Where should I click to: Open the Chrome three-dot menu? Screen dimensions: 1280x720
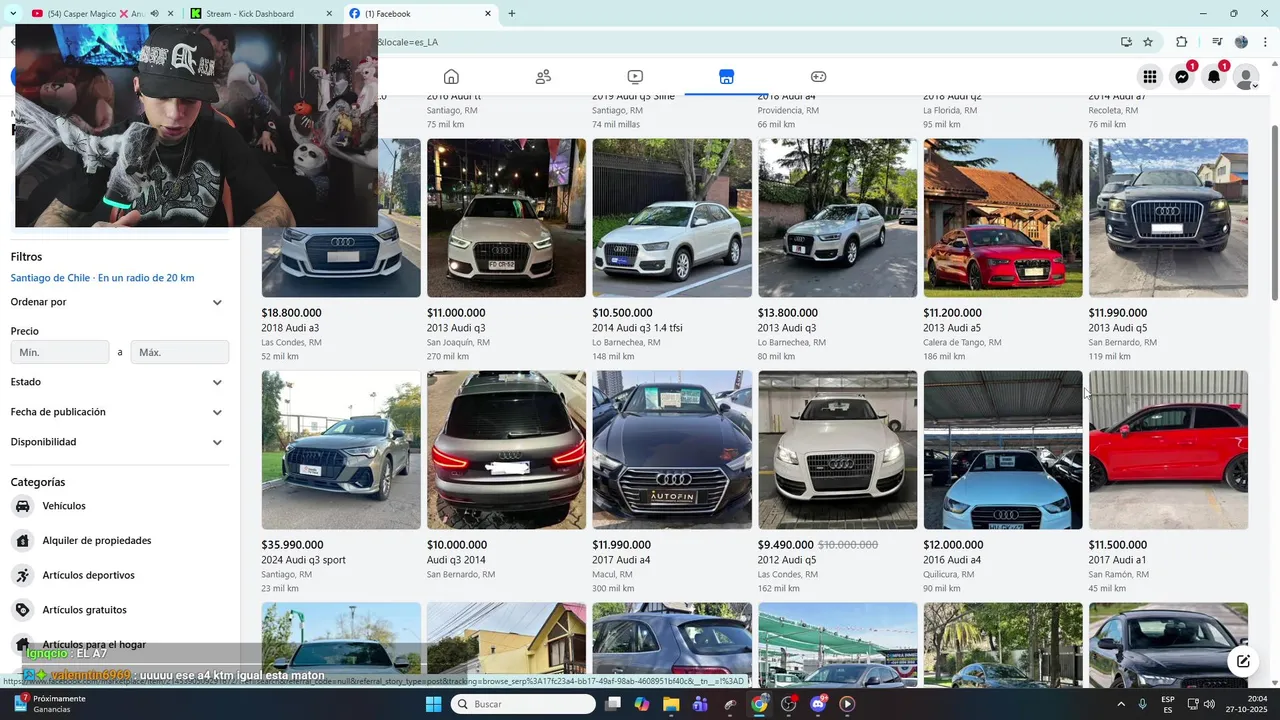(x=1264, y=42)
